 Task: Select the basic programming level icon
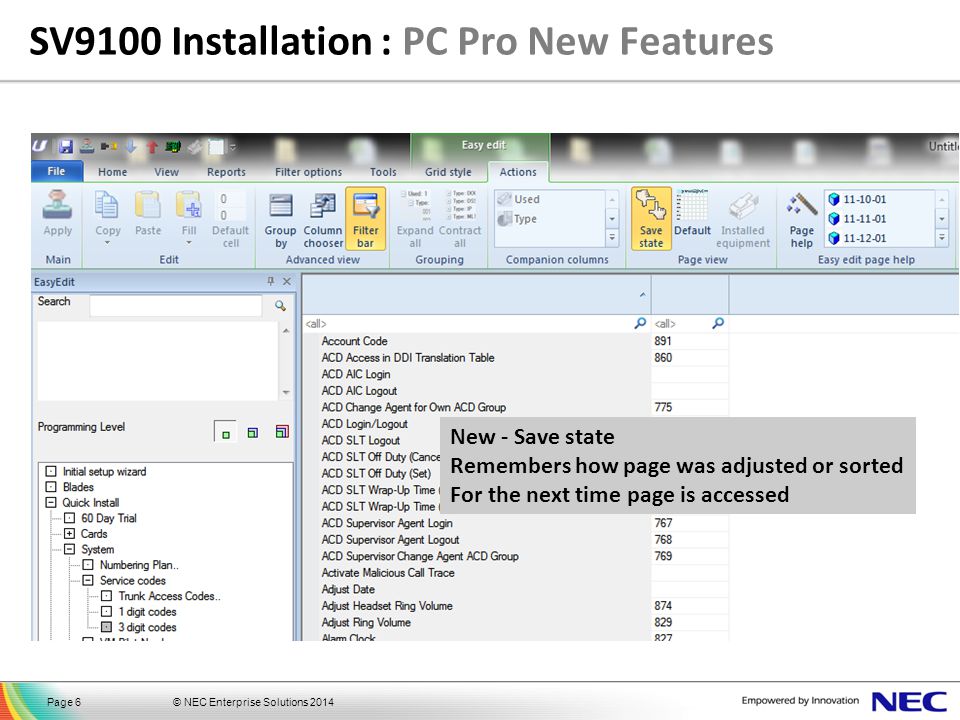tap(225, 432)
